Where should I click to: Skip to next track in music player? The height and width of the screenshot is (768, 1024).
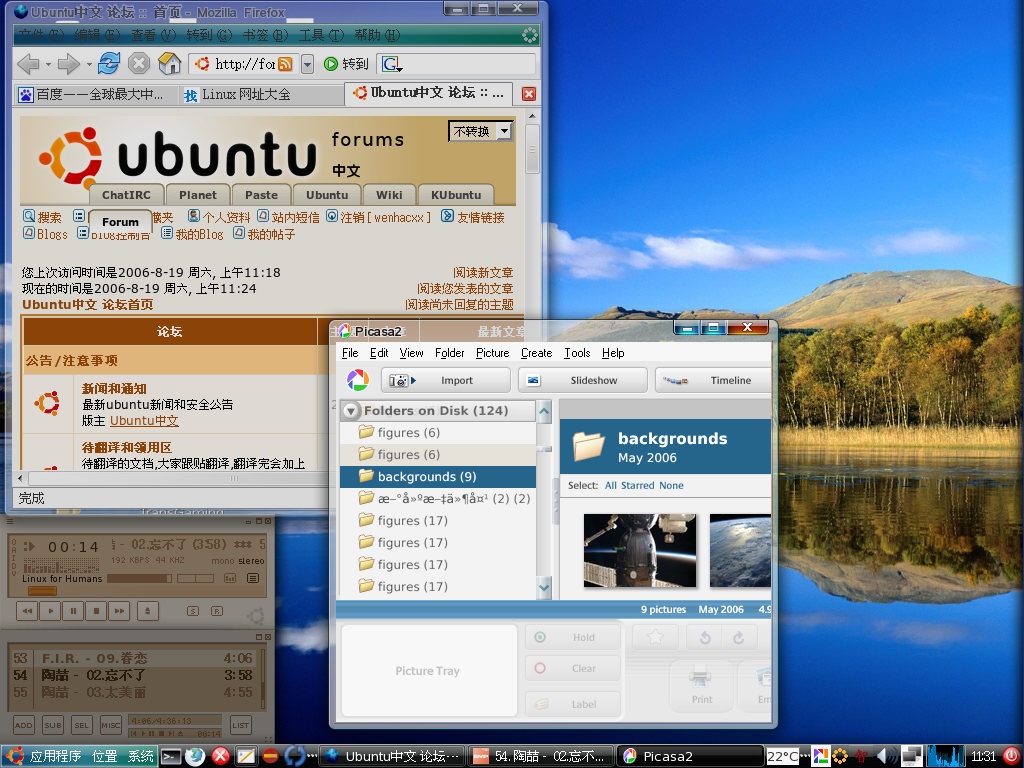120,611
